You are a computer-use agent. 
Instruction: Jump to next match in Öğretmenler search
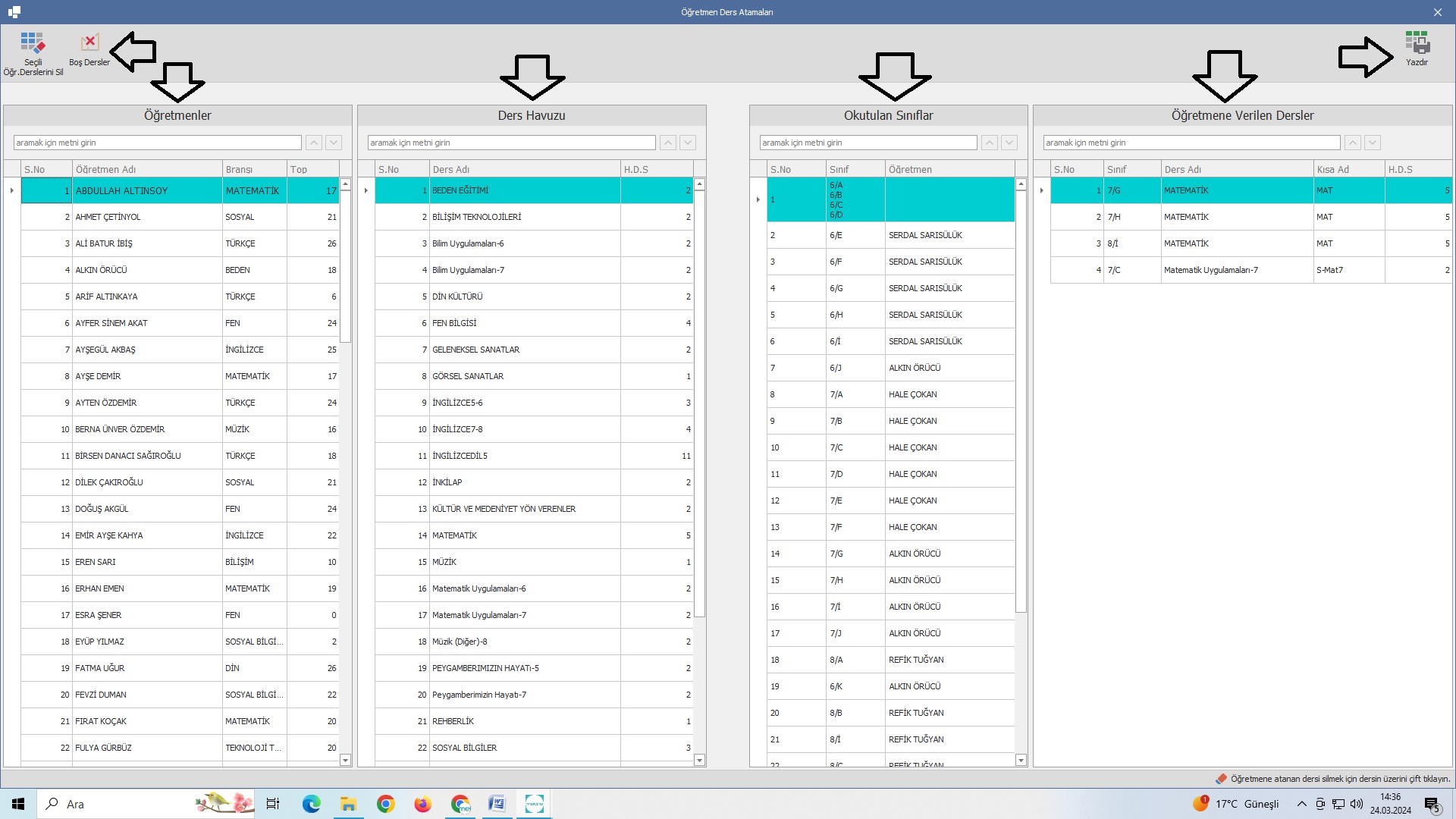[x=334, y=143]
